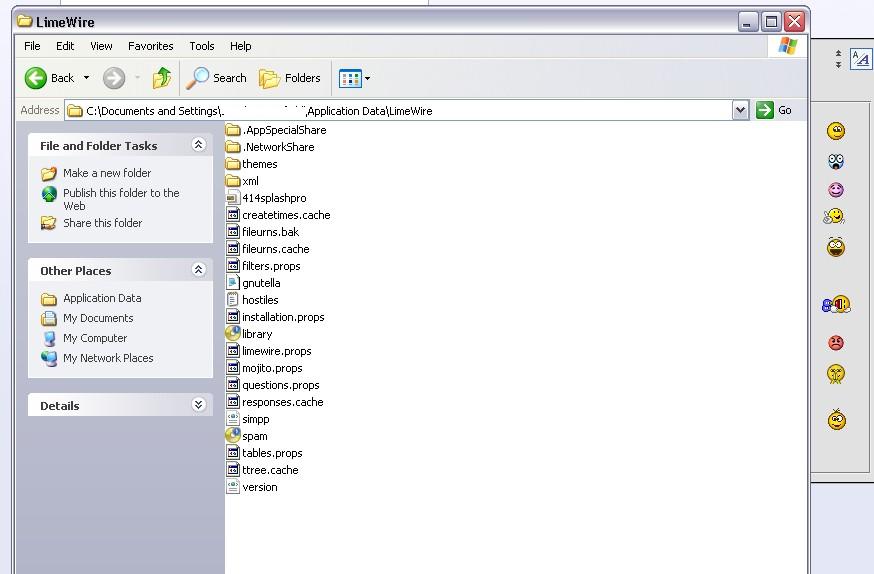The height and width of the screenshot is (574, 874).
Task: Click the Windows flag logo in menu bar
Action: point(787,46)
